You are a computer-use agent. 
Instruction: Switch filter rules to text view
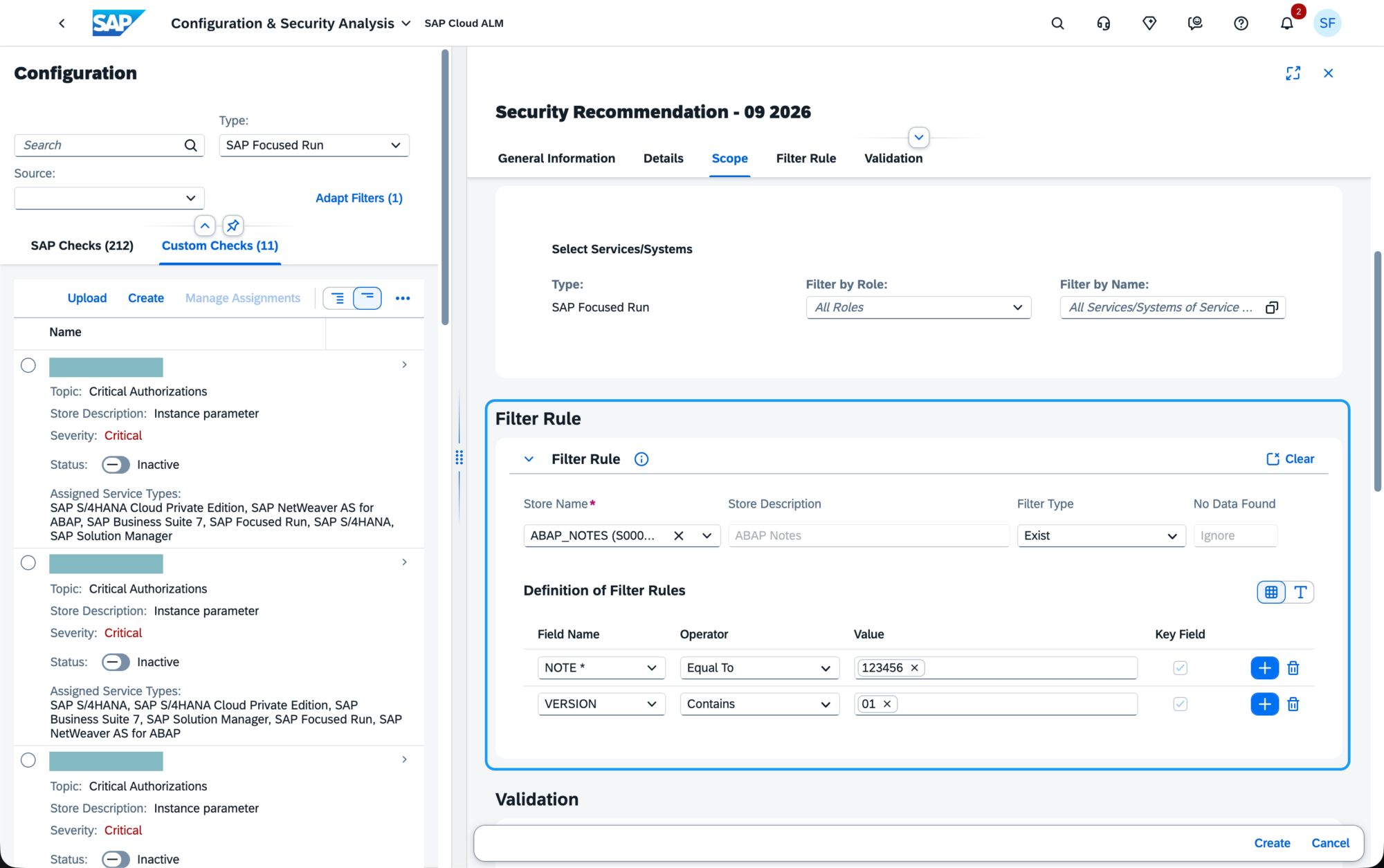point(1300,592)
